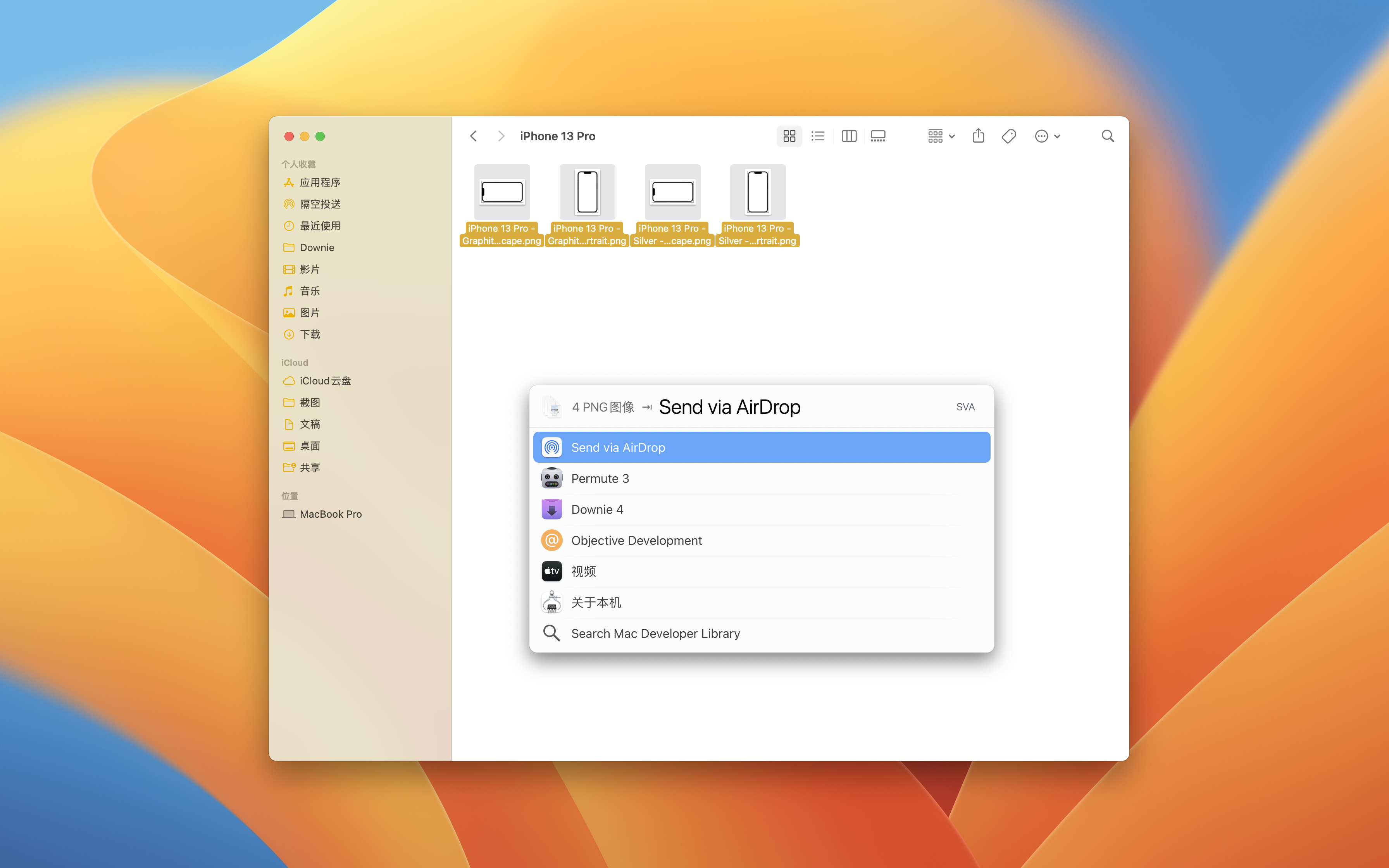Image resolution: width=1389 pixels, height=868 pixels.
Task: Choose the Downie 4 row
Action: [x=762, y=509]
